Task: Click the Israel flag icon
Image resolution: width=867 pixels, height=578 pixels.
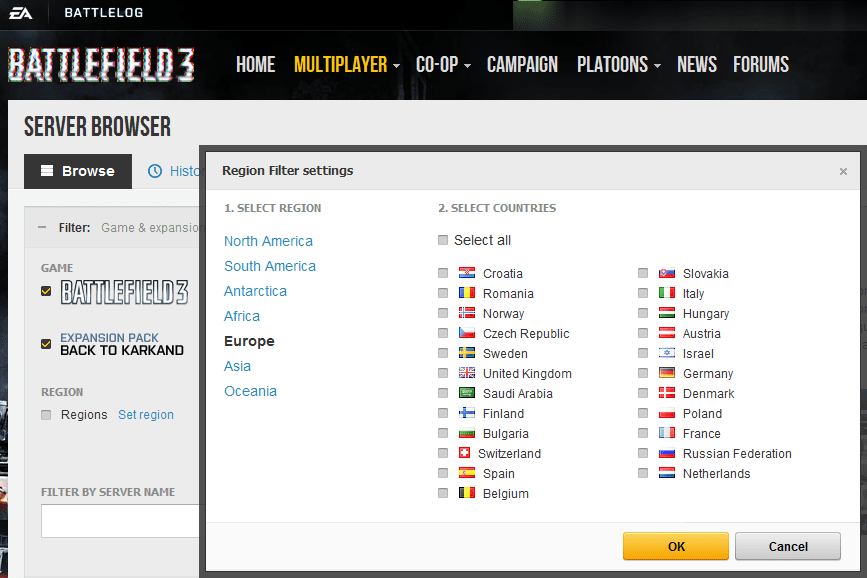Action: [x=667, y=353]
